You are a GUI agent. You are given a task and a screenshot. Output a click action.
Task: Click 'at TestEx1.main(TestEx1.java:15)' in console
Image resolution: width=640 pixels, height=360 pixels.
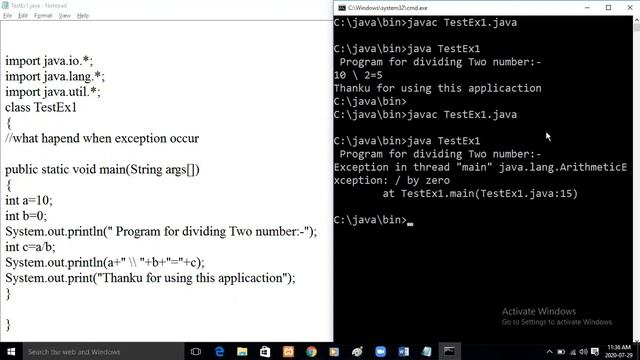(x=480, y=193)
